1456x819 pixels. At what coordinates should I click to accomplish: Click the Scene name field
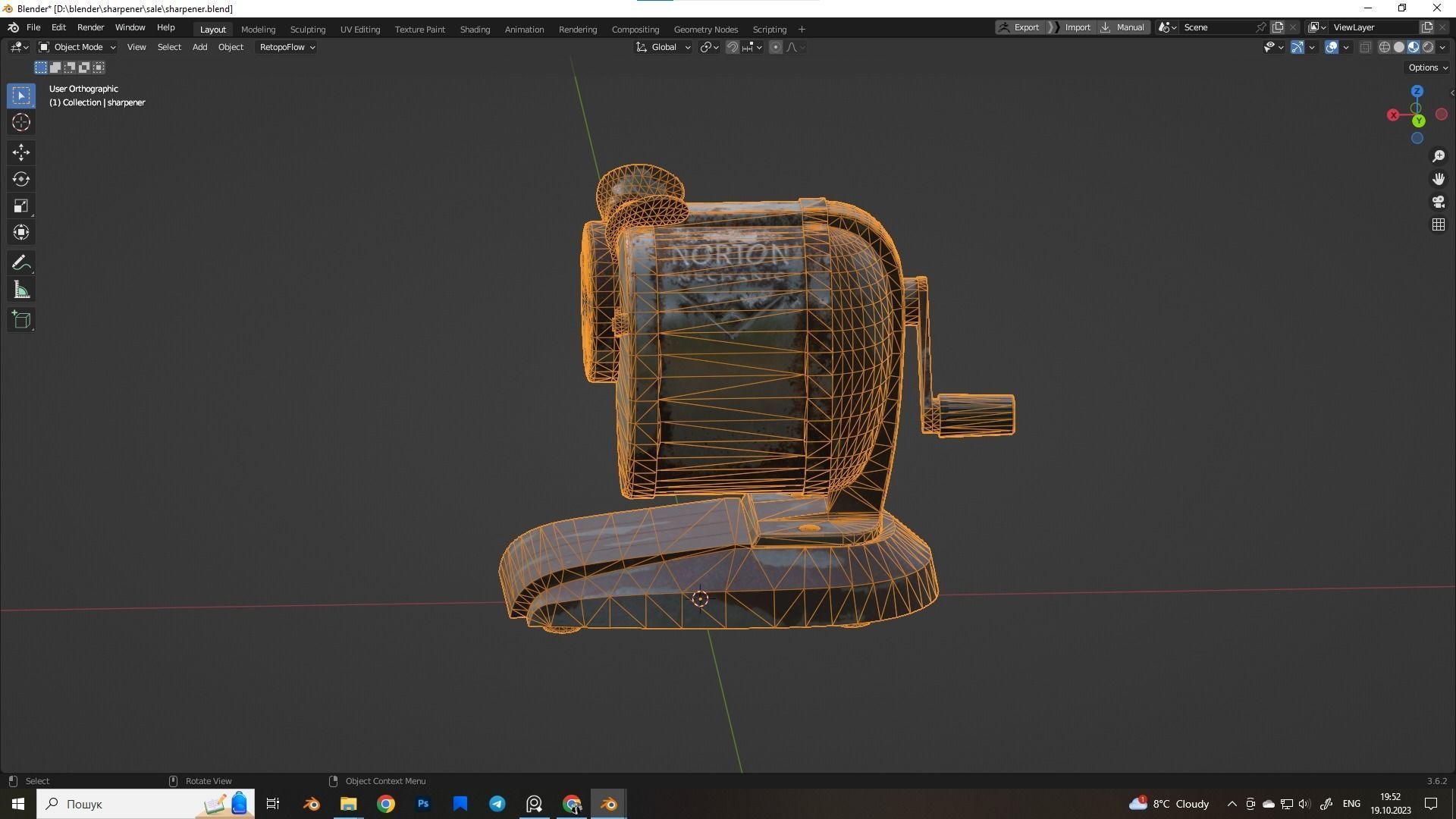1216,27
